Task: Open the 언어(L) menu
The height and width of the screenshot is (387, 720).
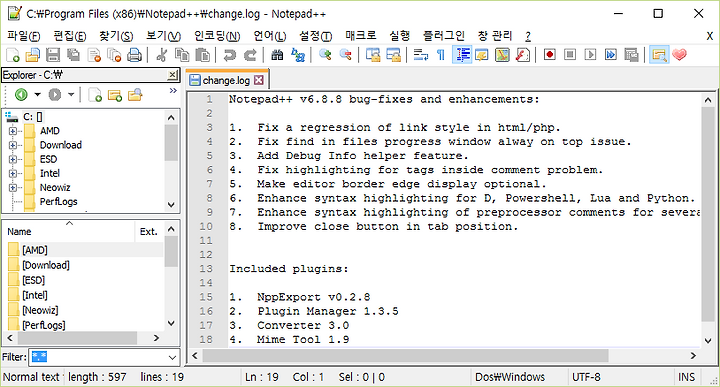Action: pyautogui.click(x=270, y=36)
